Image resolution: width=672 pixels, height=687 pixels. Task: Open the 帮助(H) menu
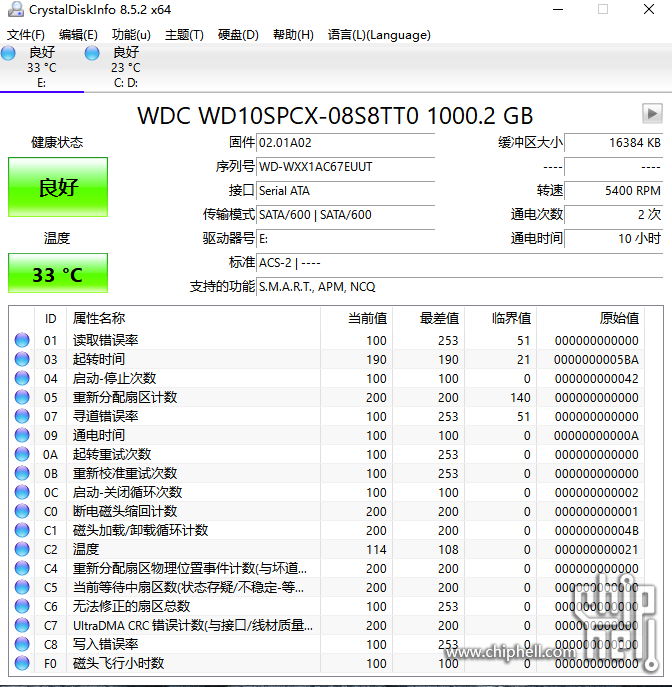coord(293,35)
